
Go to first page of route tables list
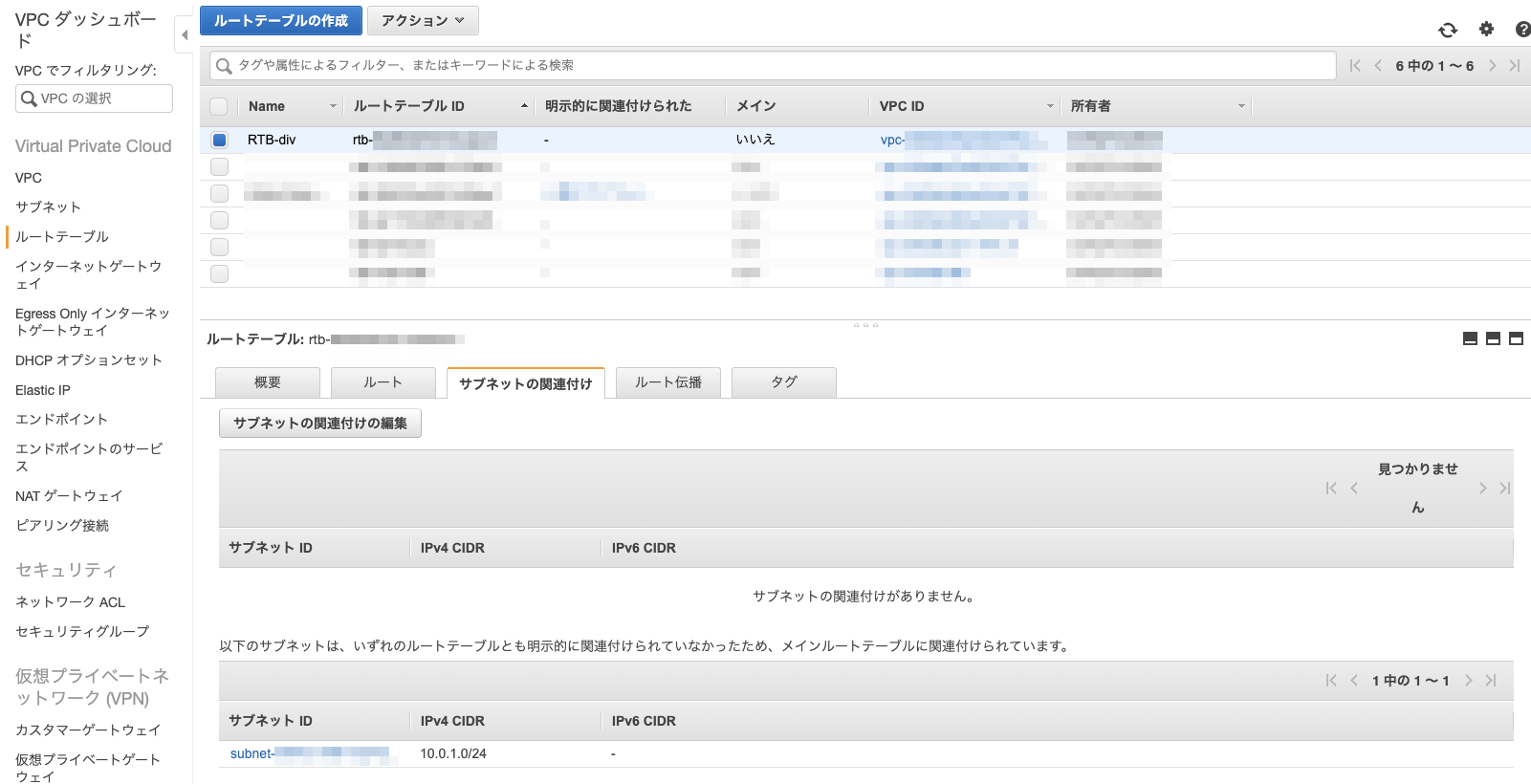1355,66
